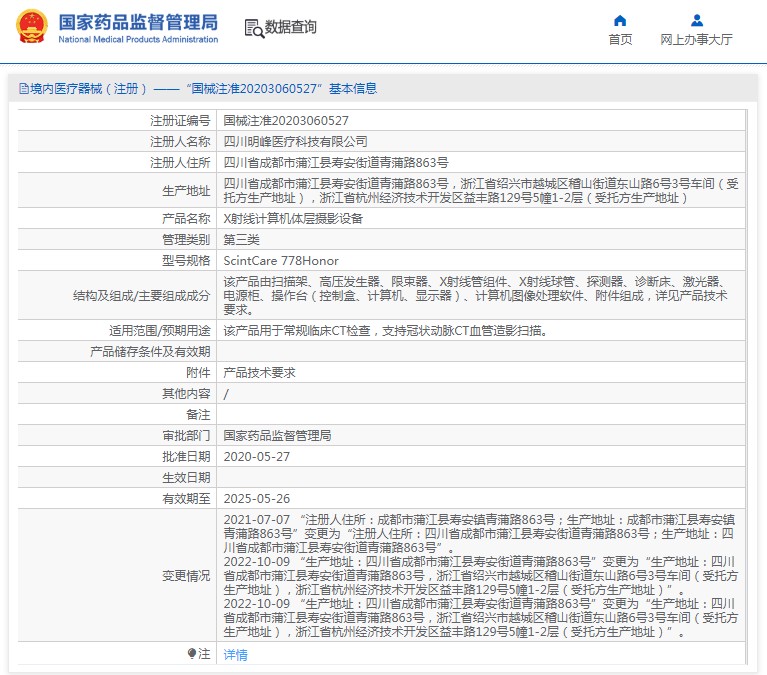Viewport: 767px width, 675px height.
Task: Click the 生效日期 label
Action: 186,478
